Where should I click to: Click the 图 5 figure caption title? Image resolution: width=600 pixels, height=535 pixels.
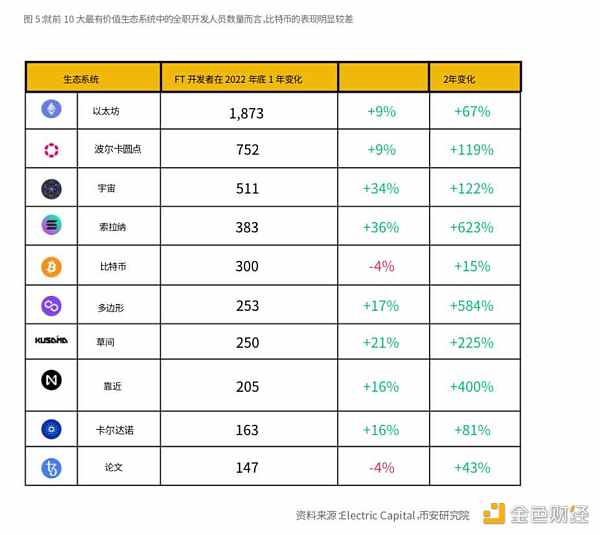pos(188,17)
